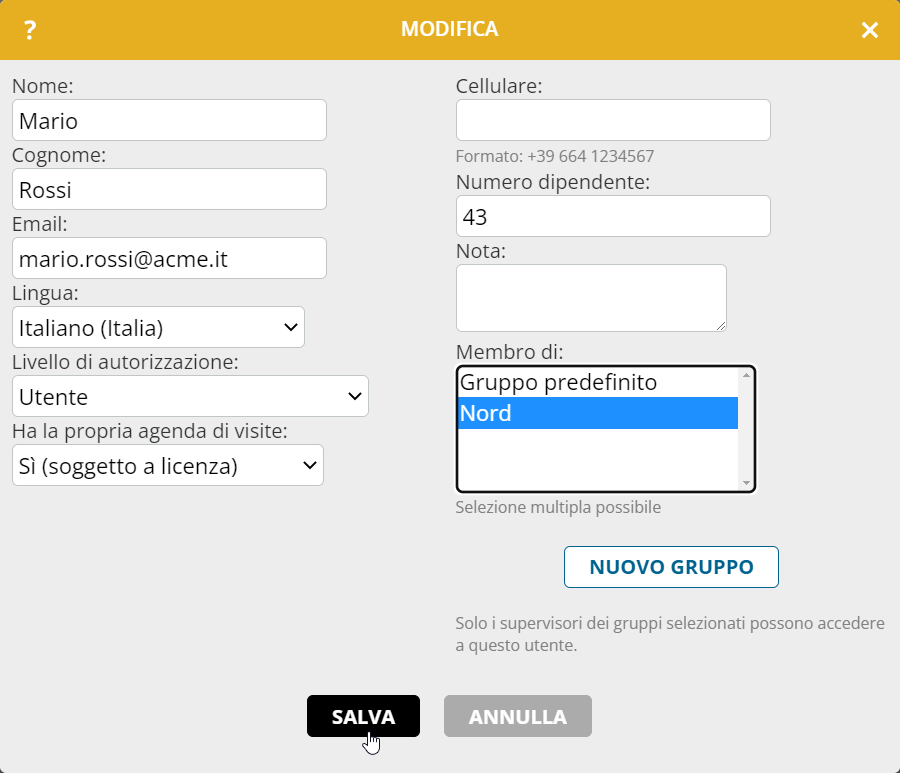Image resolution: width=900 pixels, height=773 pixels.
Task: Click the scroll down arrow in Membro di list
Action: 746,483
